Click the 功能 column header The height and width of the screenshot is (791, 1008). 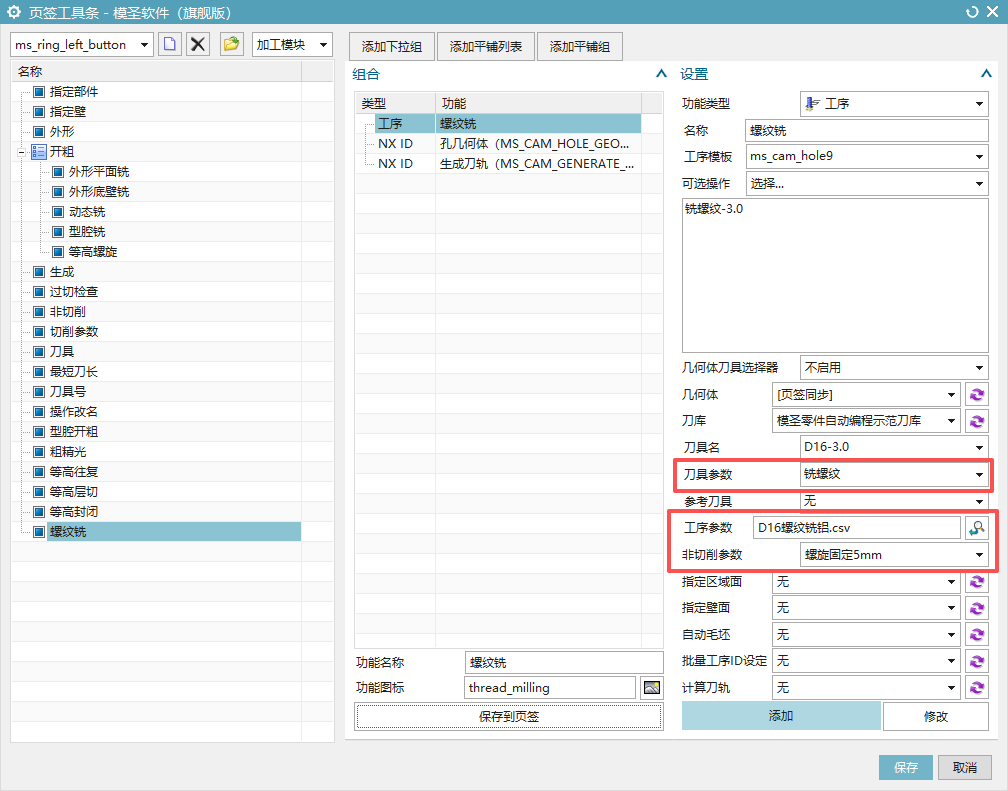539,104
